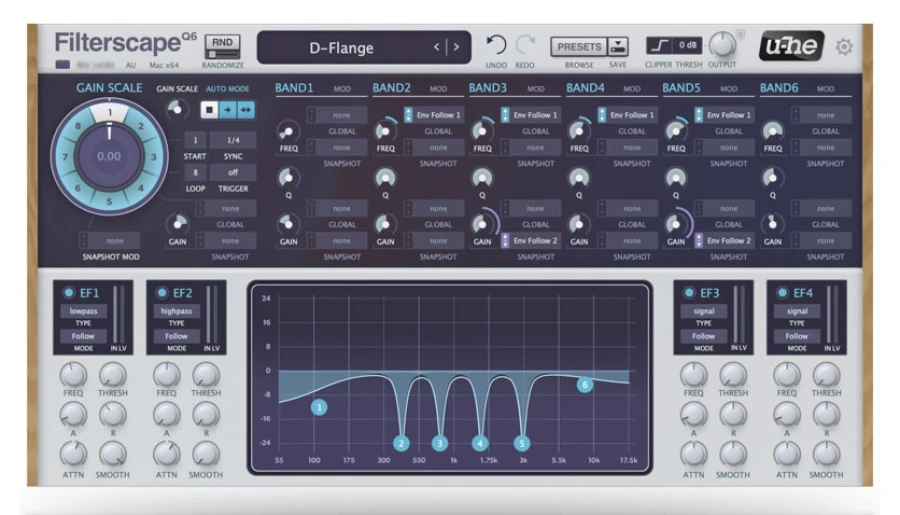
Task: Click band node 1 in the graph
Action: point(319,408)
